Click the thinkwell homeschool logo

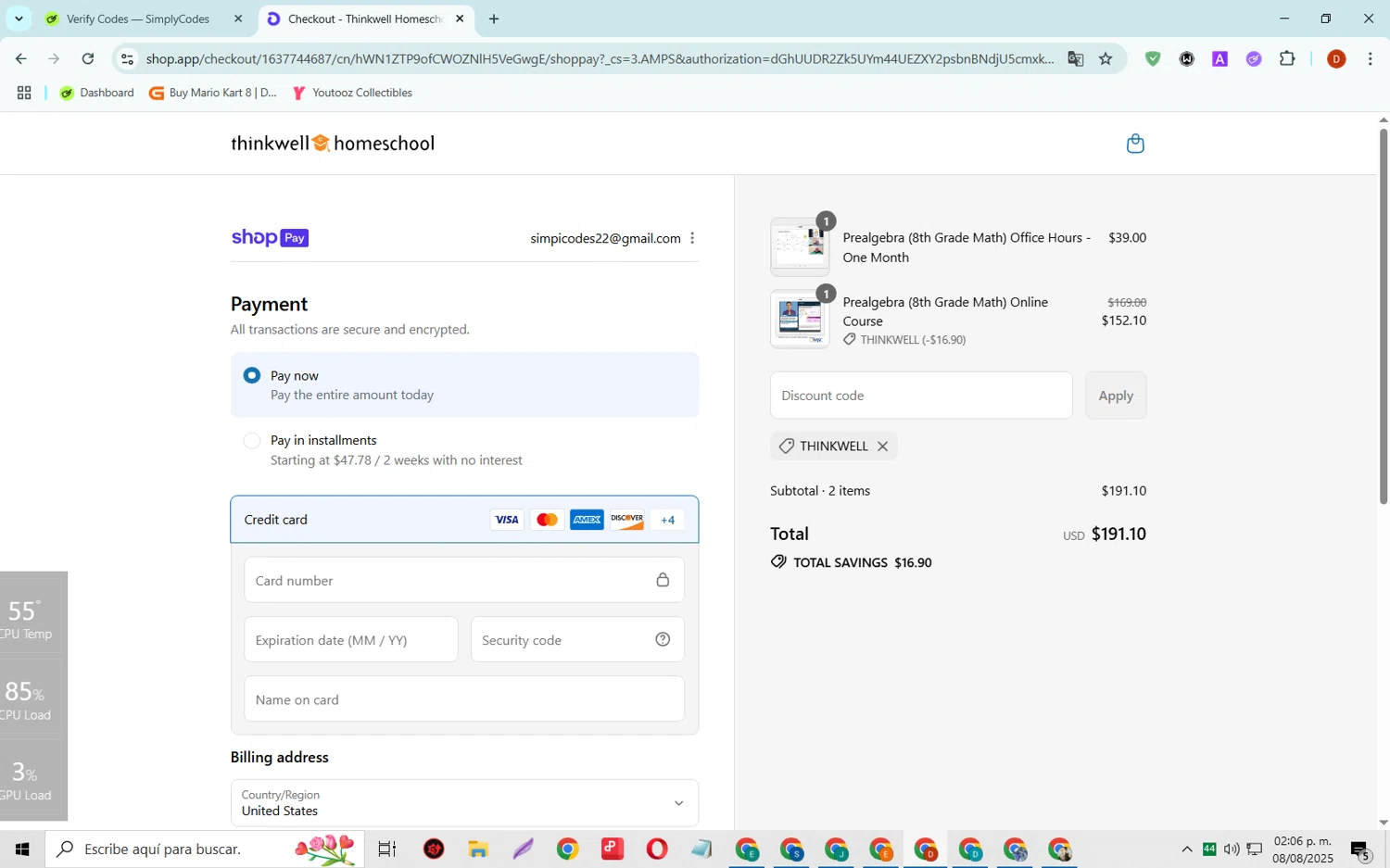tap(333, 144)
